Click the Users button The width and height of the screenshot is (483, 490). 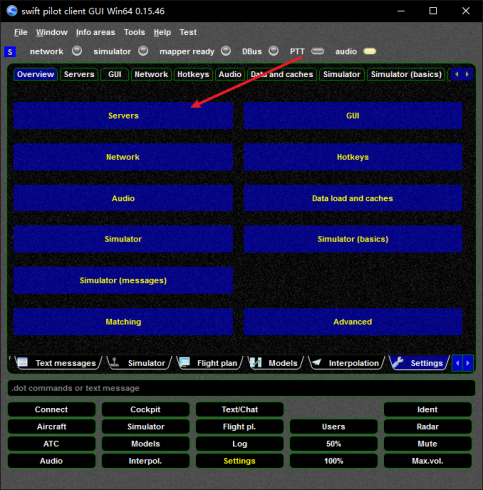pos(334,427)
